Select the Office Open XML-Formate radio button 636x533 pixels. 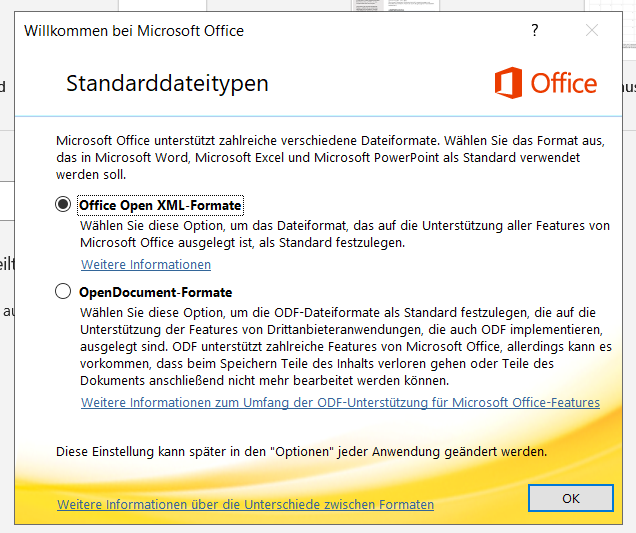point(64,205)
